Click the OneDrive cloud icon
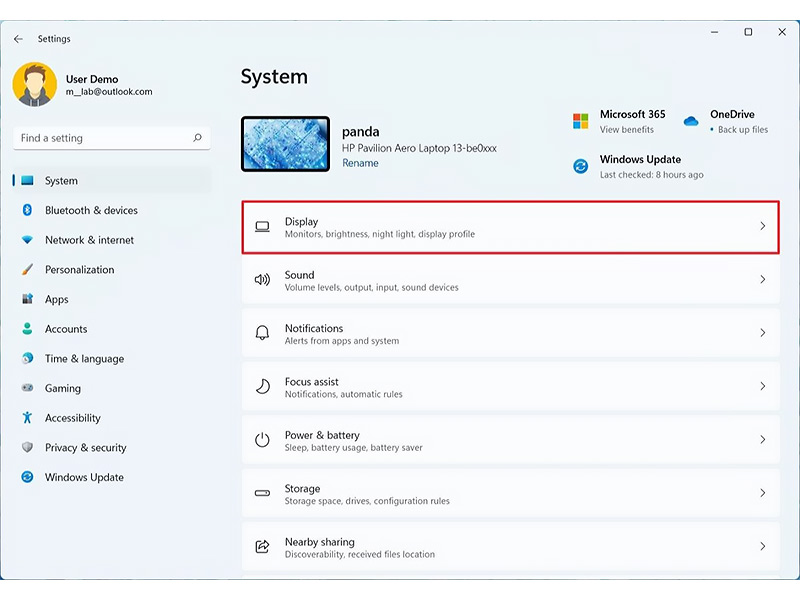 click(x=691, y=121)
